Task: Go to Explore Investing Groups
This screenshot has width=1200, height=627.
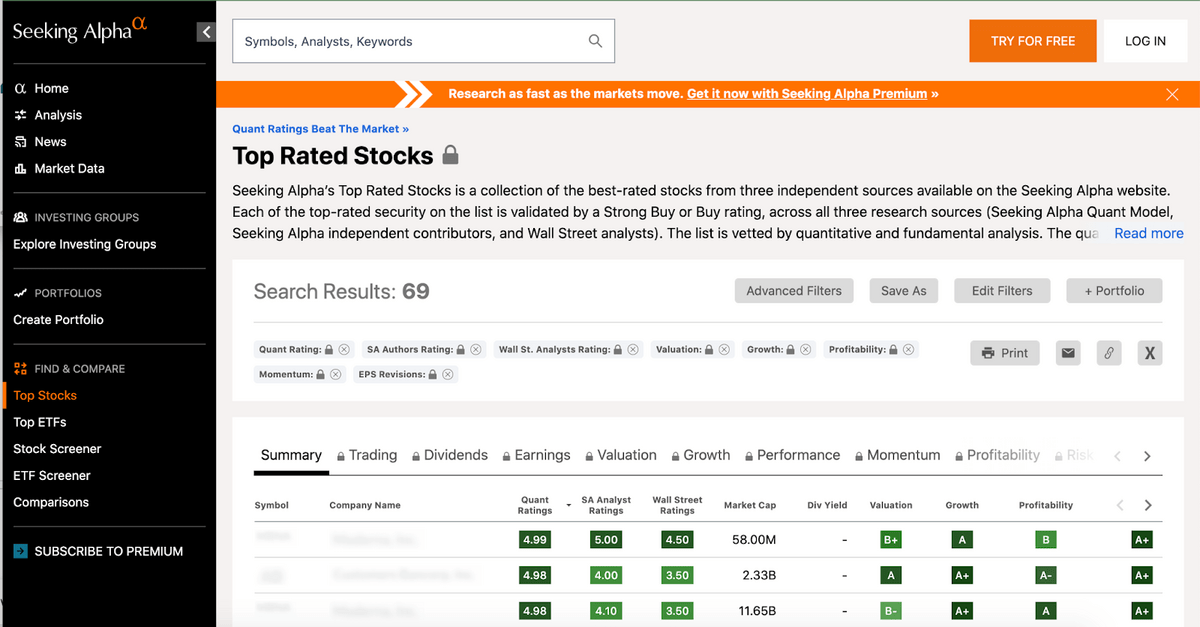Action: [x=85, y=244]
